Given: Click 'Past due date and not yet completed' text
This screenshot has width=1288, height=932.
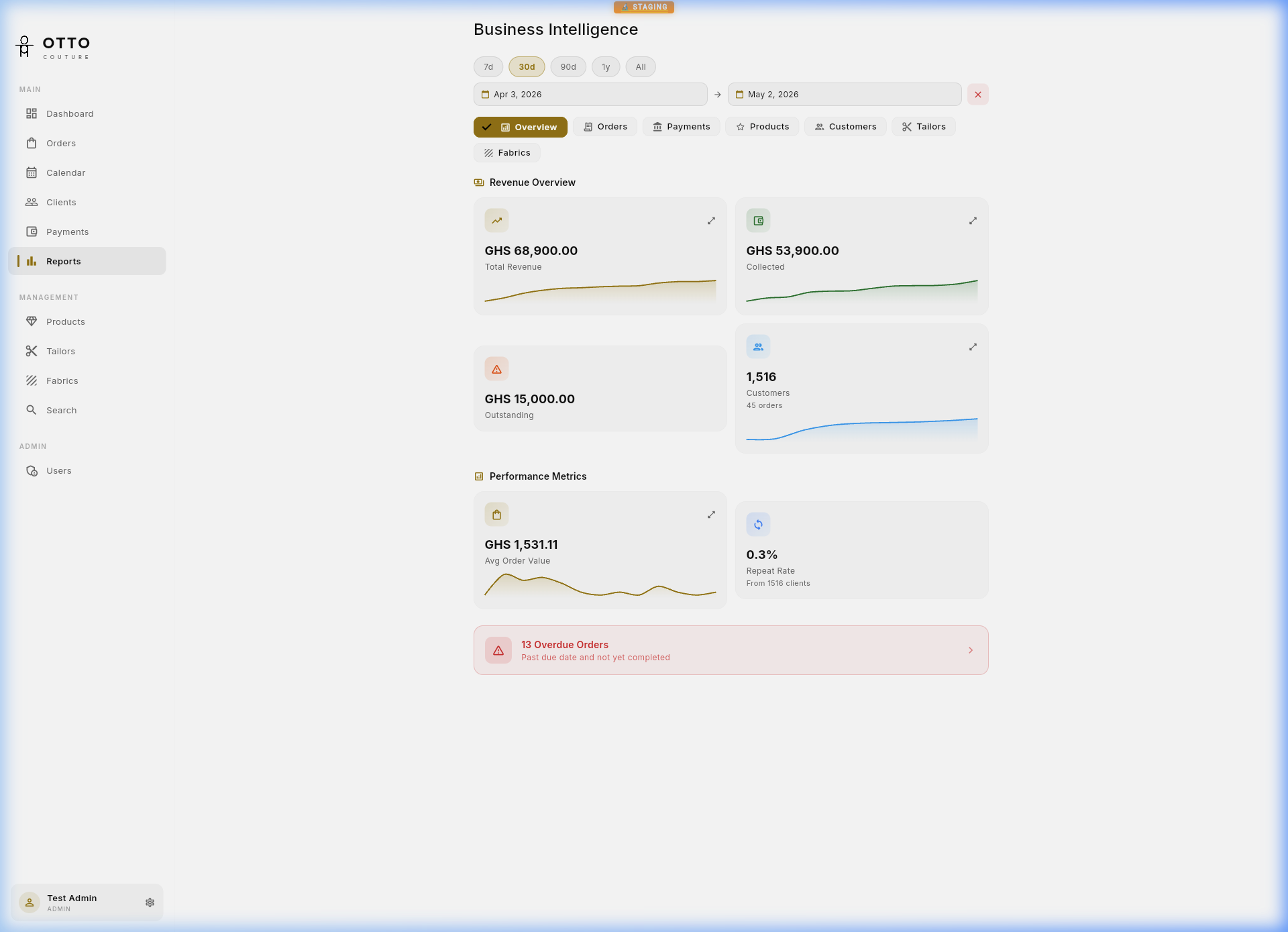Looking at the screenshot, I should [x=595, y=658].
